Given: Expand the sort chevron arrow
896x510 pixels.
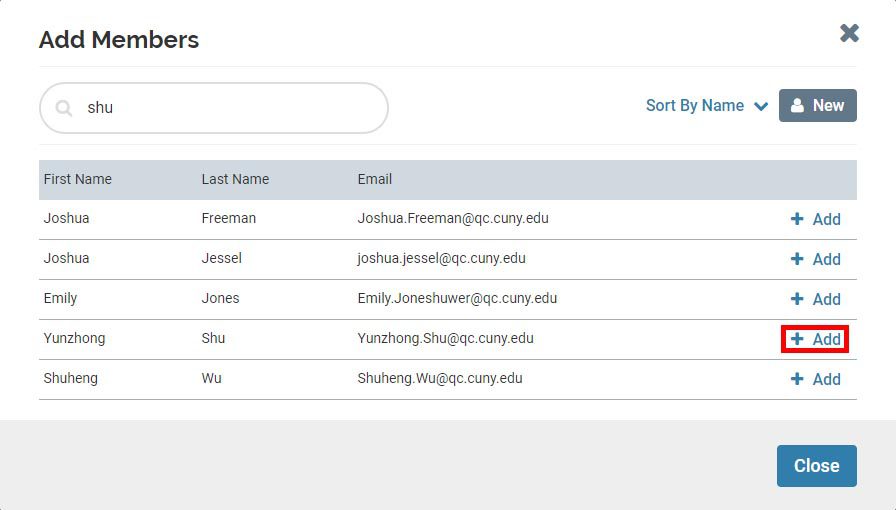Looking at the screenshot, I should 761,106.
